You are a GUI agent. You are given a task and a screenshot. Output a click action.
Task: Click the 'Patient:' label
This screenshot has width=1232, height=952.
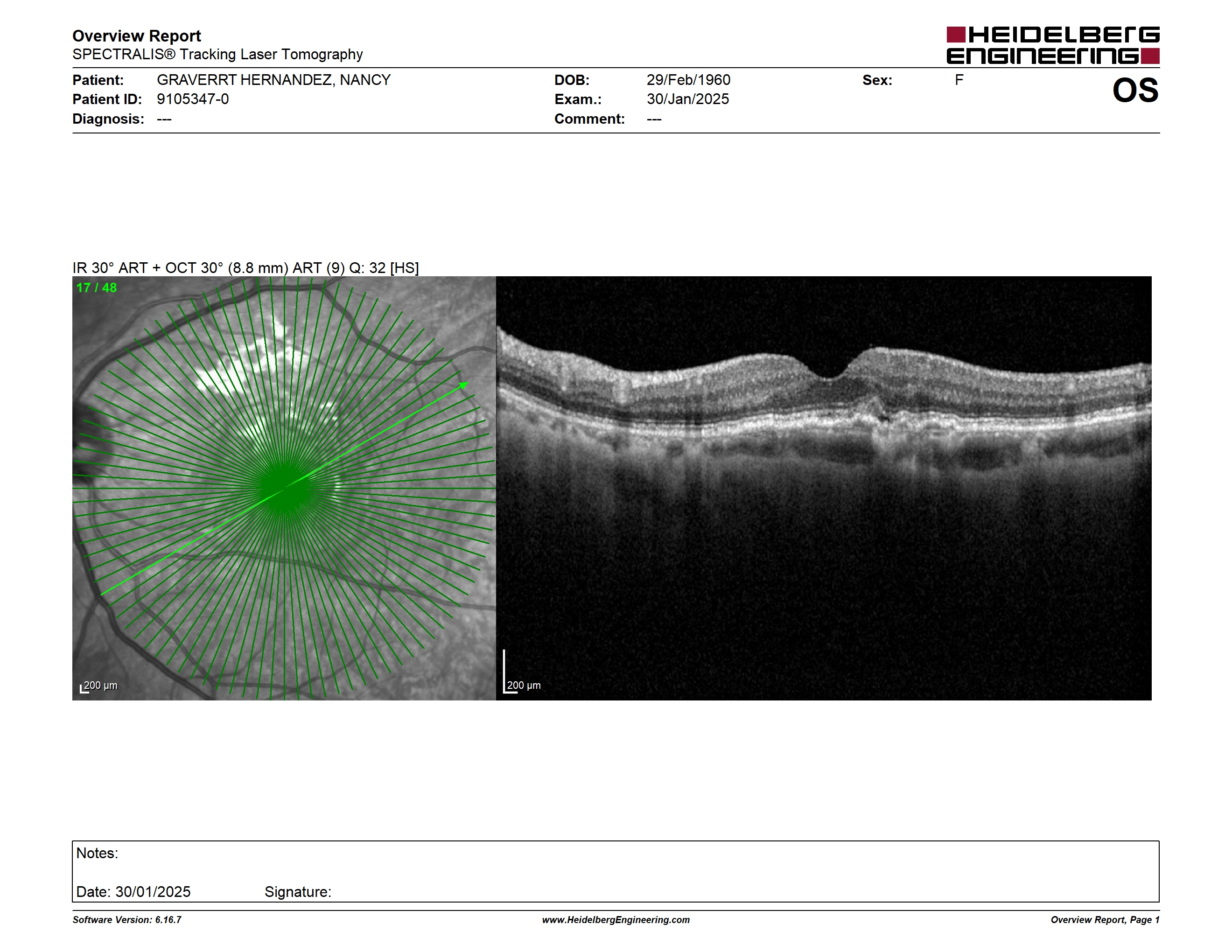click(x=98, y=80)
